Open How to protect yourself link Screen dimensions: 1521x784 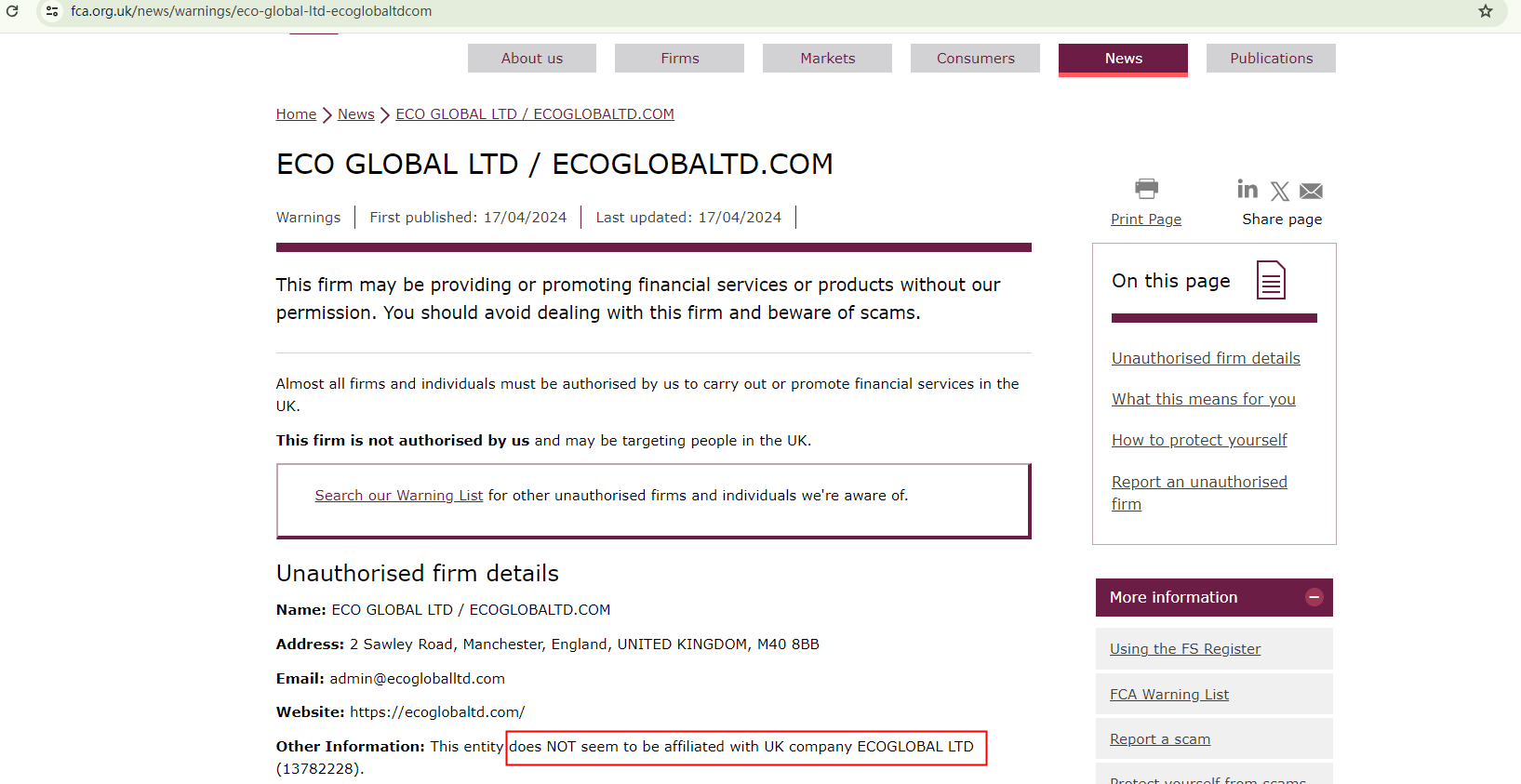pyautogui.click(x=1199, y=440)
